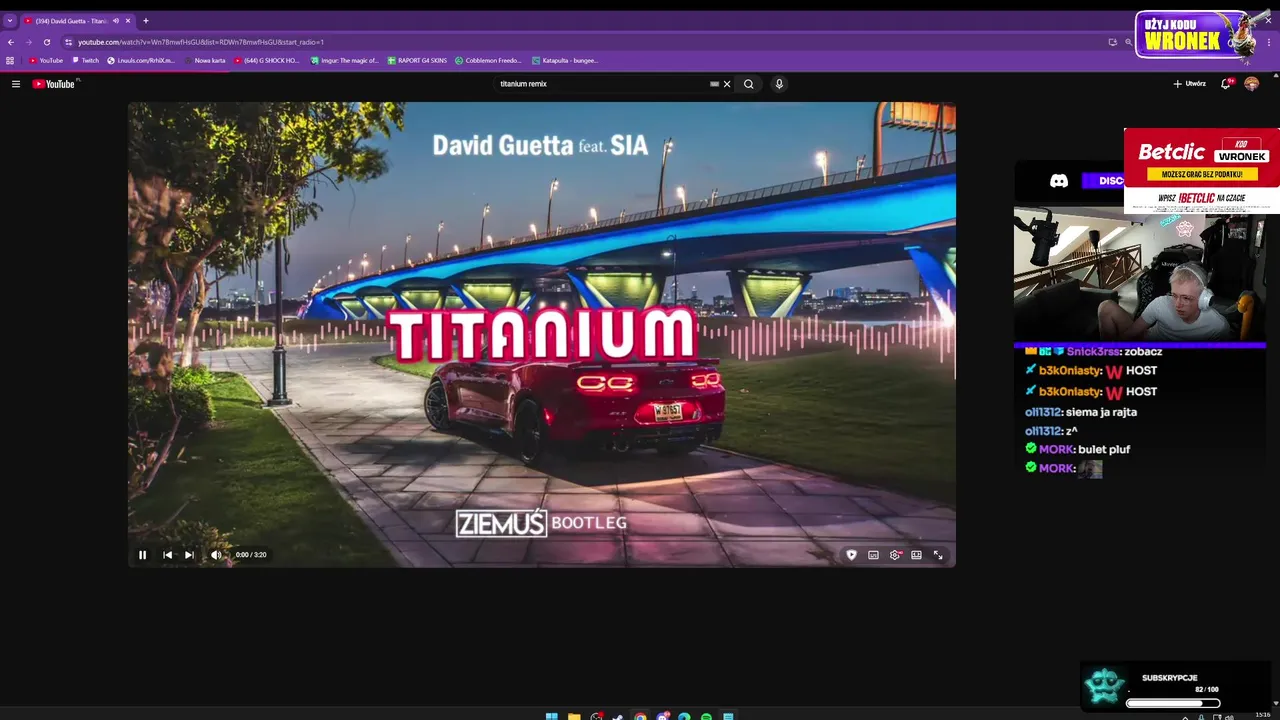Open the Twitch bookmark
This screenshot has height=720, width=1280.
86,60
